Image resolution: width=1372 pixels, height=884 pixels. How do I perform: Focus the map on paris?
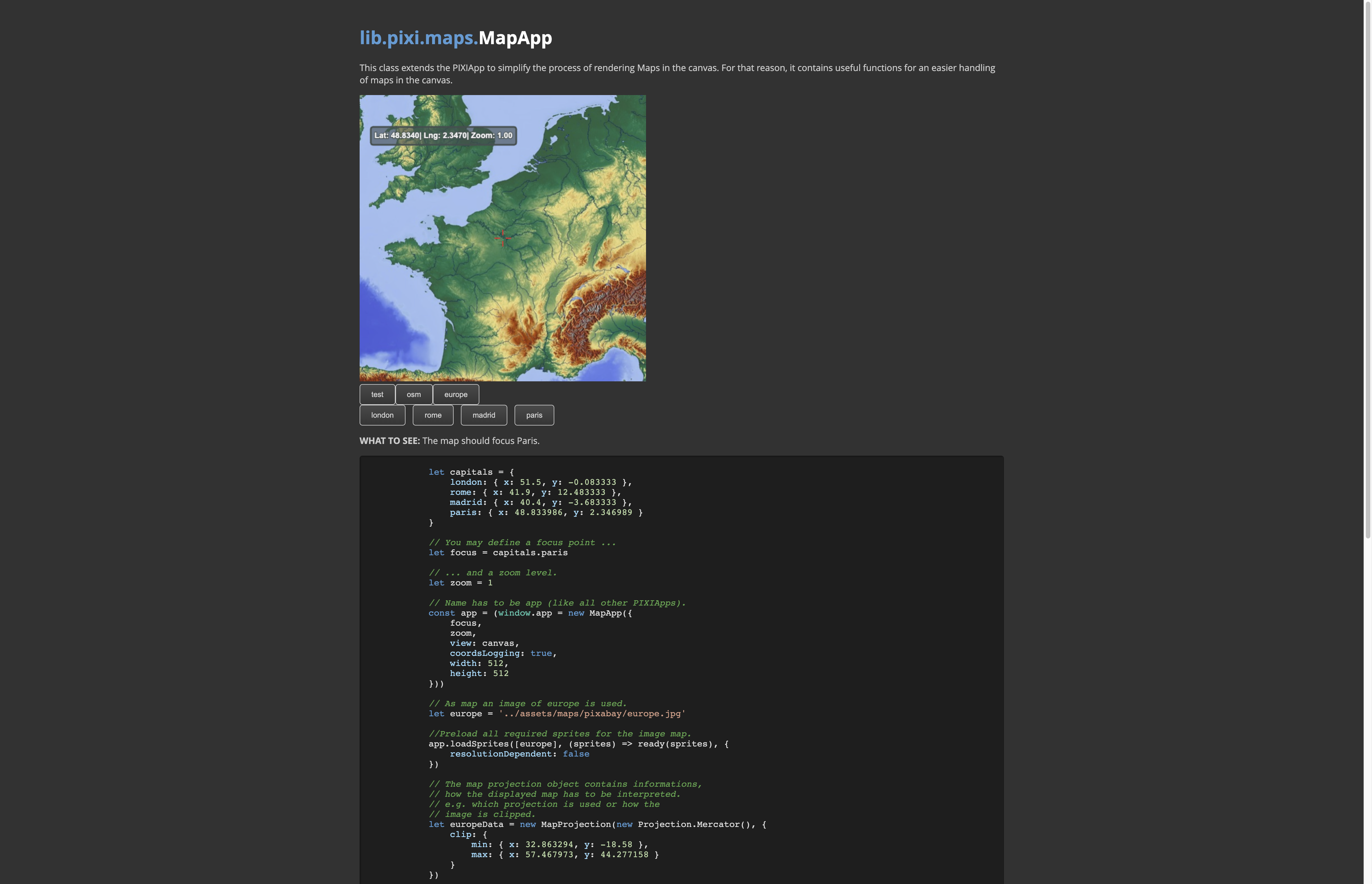534,415
